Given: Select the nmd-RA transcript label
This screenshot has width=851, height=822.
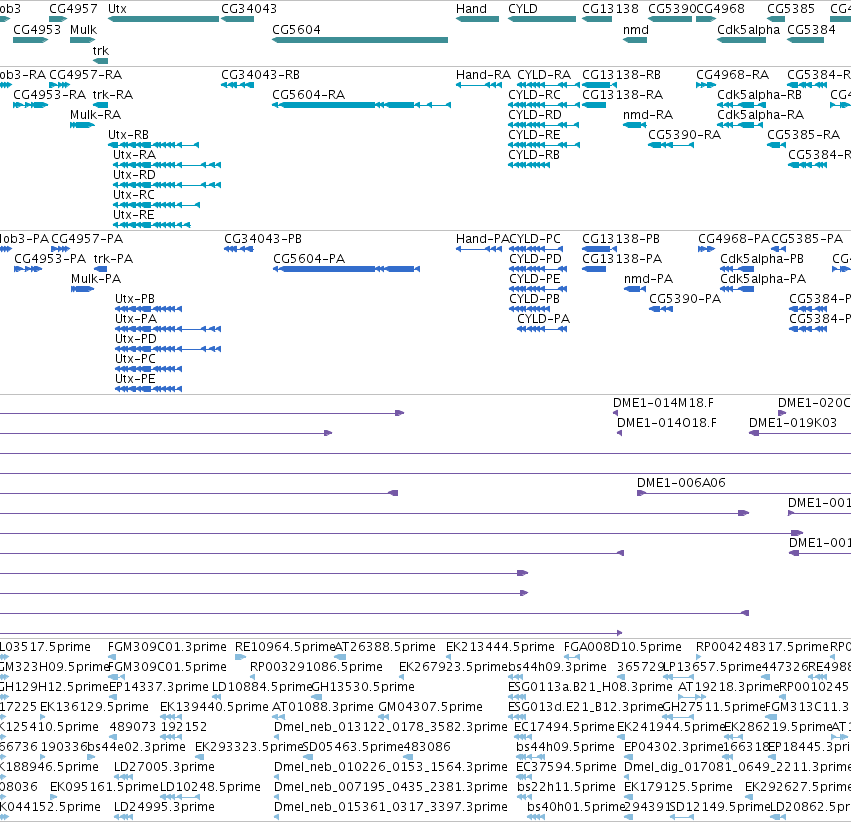Looking at the screenshot, I should pos(647,114).
